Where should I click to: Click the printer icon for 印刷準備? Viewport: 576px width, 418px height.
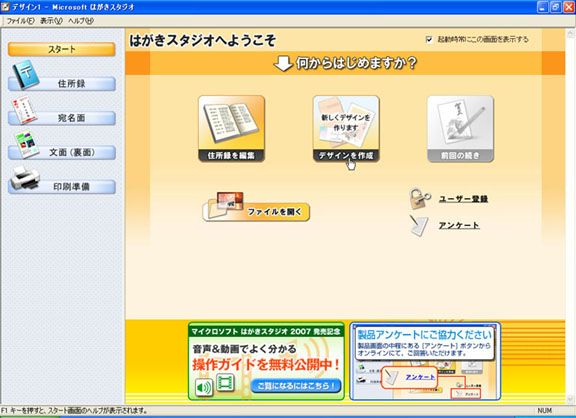(25, 178)
